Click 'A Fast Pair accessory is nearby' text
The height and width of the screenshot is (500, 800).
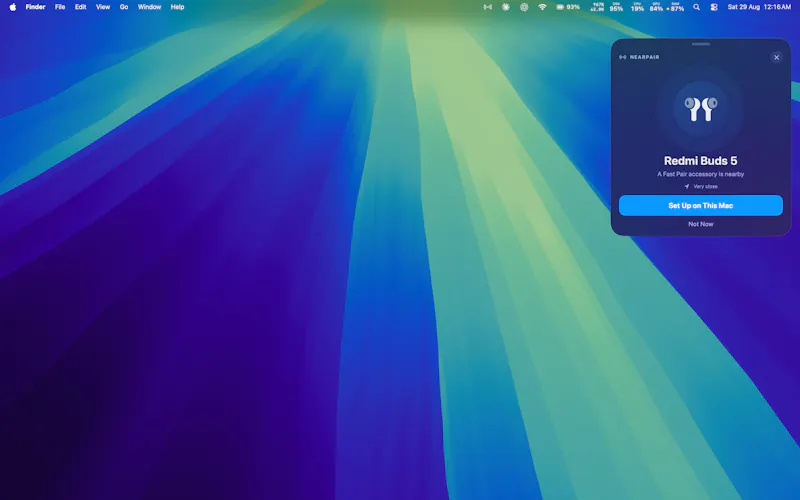coord(701,174)
